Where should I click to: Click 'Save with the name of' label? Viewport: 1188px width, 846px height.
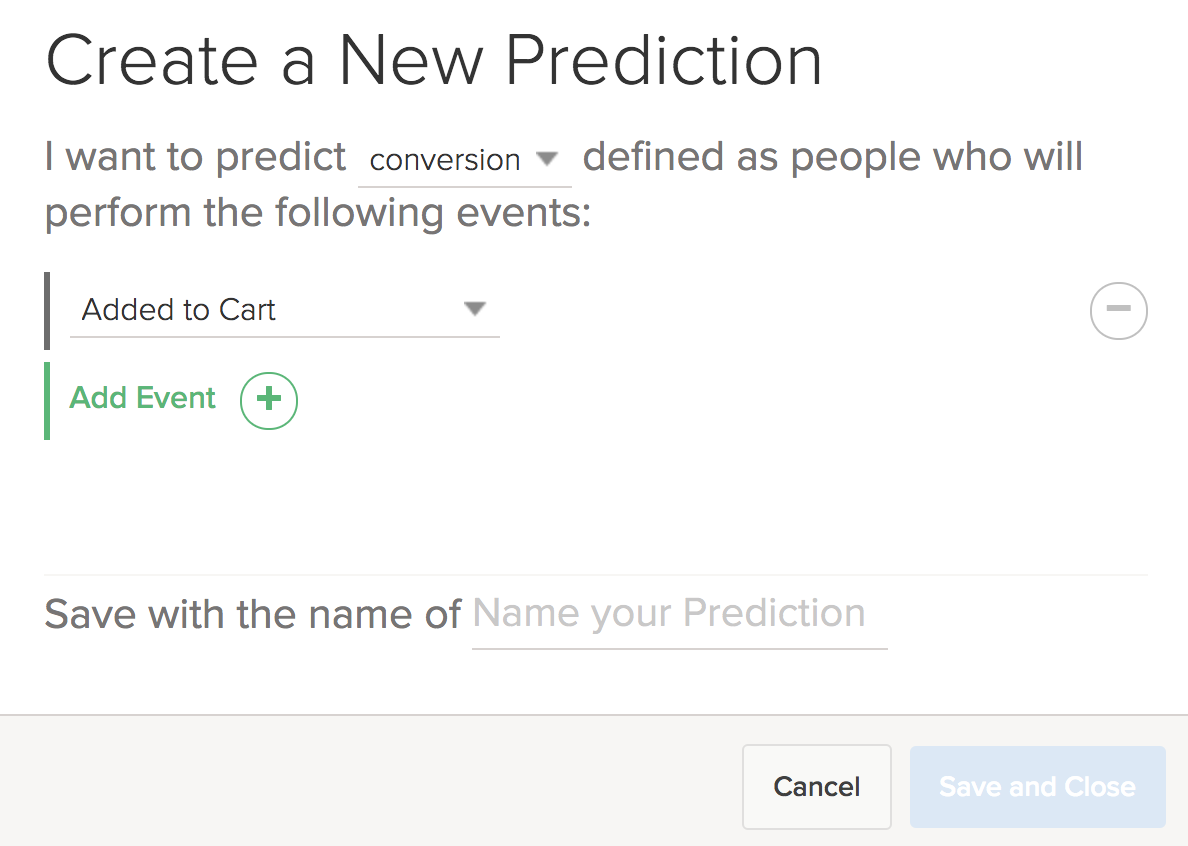[x=253, y=613]
